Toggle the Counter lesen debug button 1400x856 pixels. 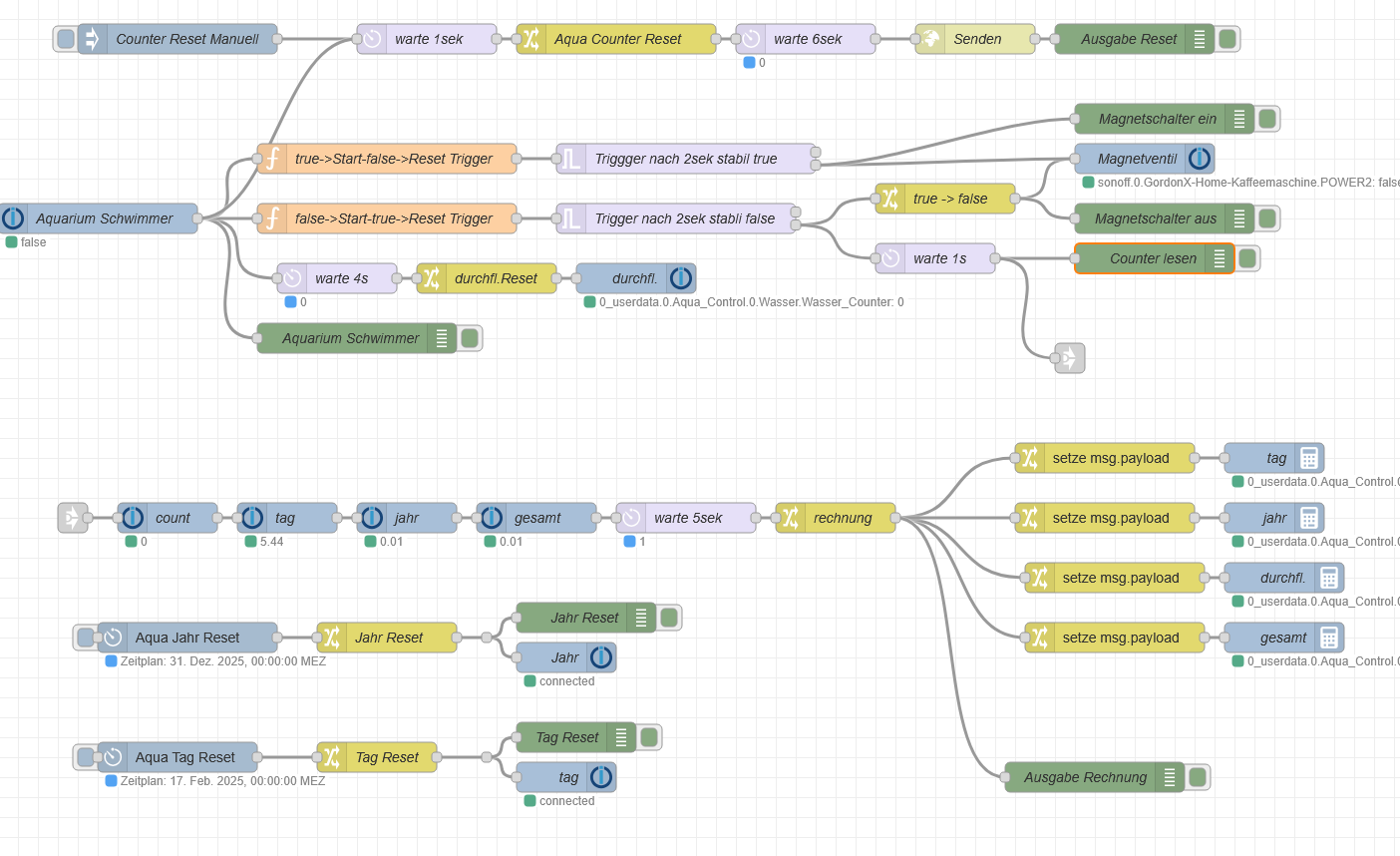click(x=1247, y=258)
